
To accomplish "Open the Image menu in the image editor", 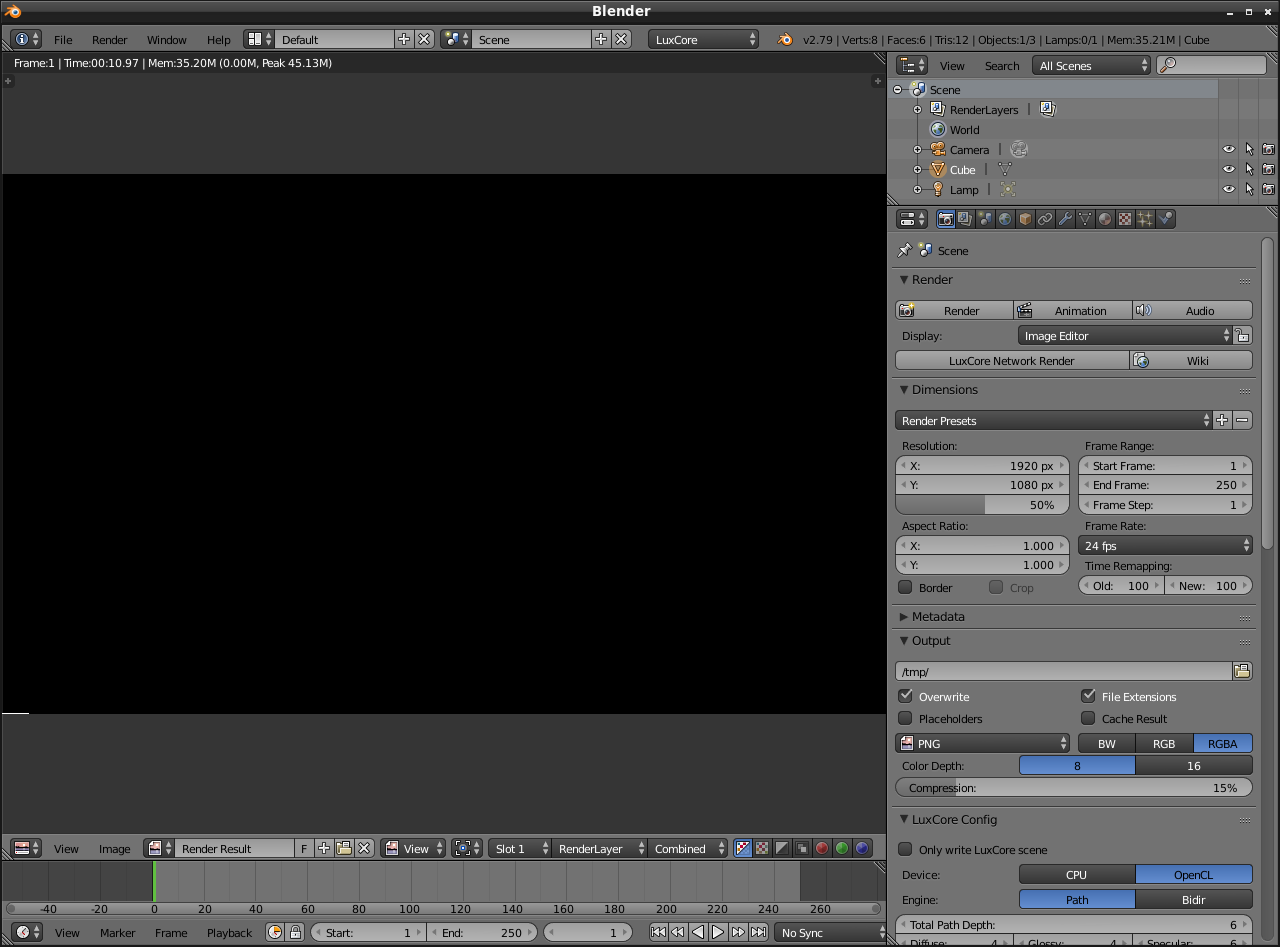I will click(x=114, y=849).
